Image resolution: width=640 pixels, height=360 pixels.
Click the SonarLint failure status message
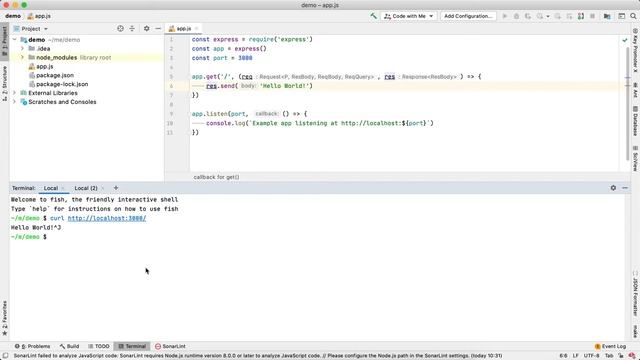point(258,356)
